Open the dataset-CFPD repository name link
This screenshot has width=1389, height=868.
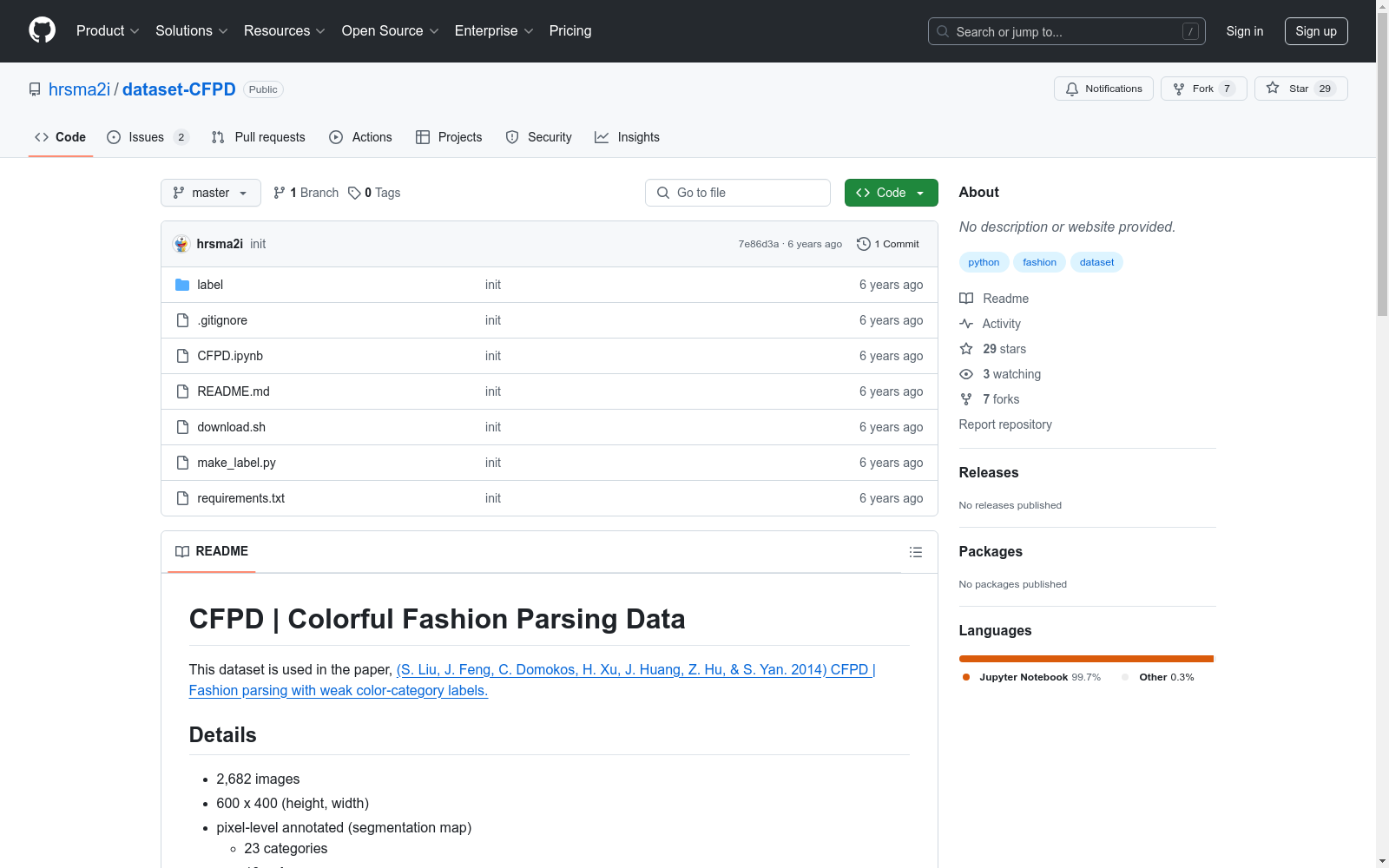179,89
